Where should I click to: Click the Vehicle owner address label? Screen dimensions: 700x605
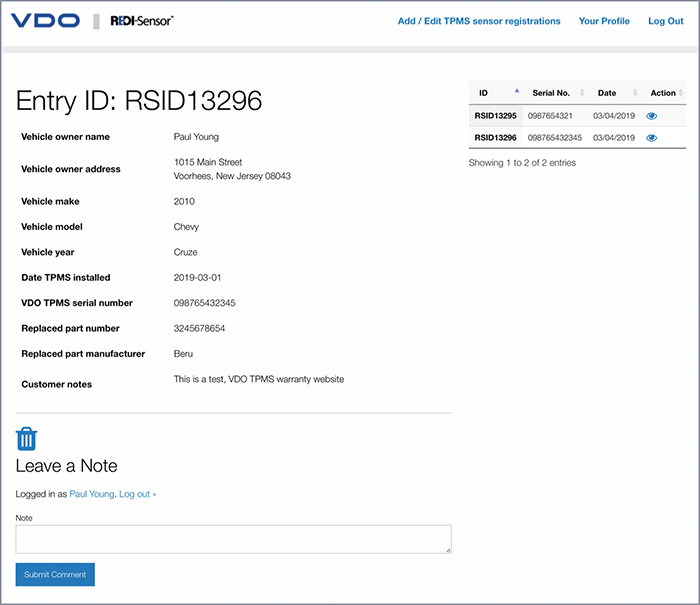[x=71, y=169]
